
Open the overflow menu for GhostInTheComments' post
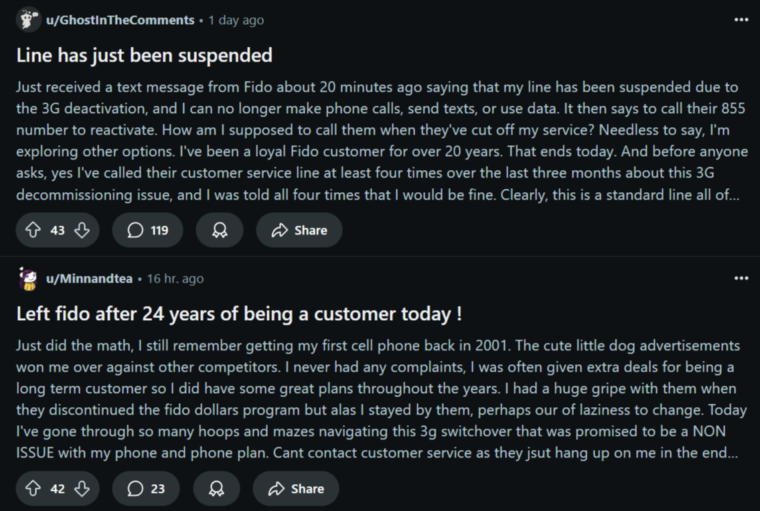[x=741, y=20]
